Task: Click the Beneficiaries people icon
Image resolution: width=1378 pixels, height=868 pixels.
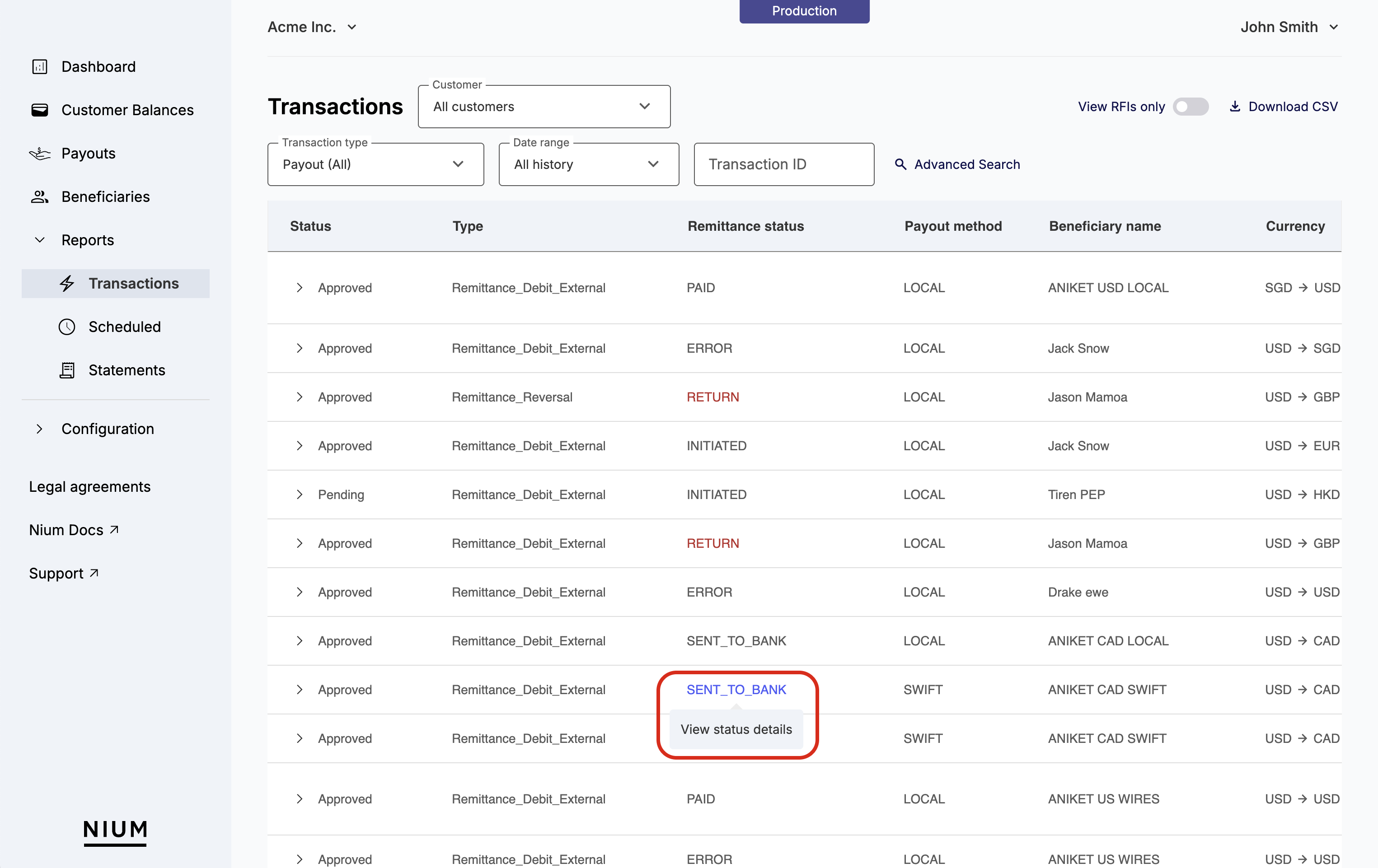Action: pos(39,197)
